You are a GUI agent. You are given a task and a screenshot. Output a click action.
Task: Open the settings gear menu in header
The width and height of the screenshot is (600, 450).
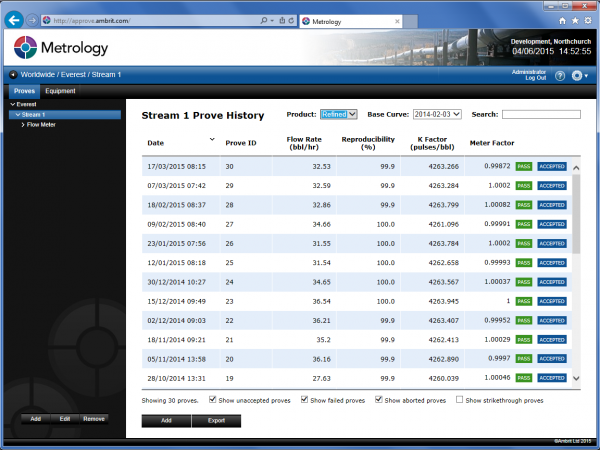[x=579, y=76]
